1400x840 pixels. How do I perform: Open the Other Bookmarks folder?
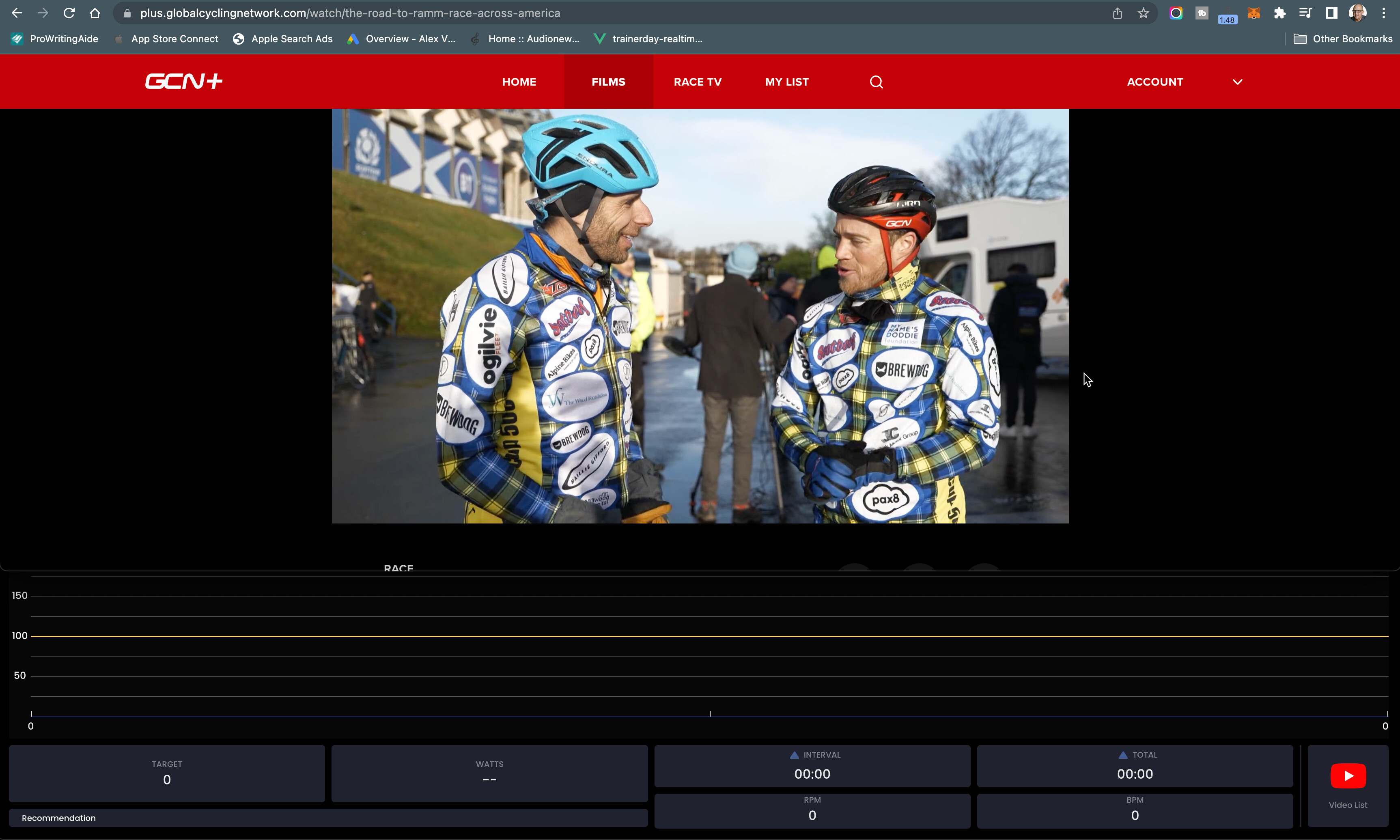click(1343, 39)
